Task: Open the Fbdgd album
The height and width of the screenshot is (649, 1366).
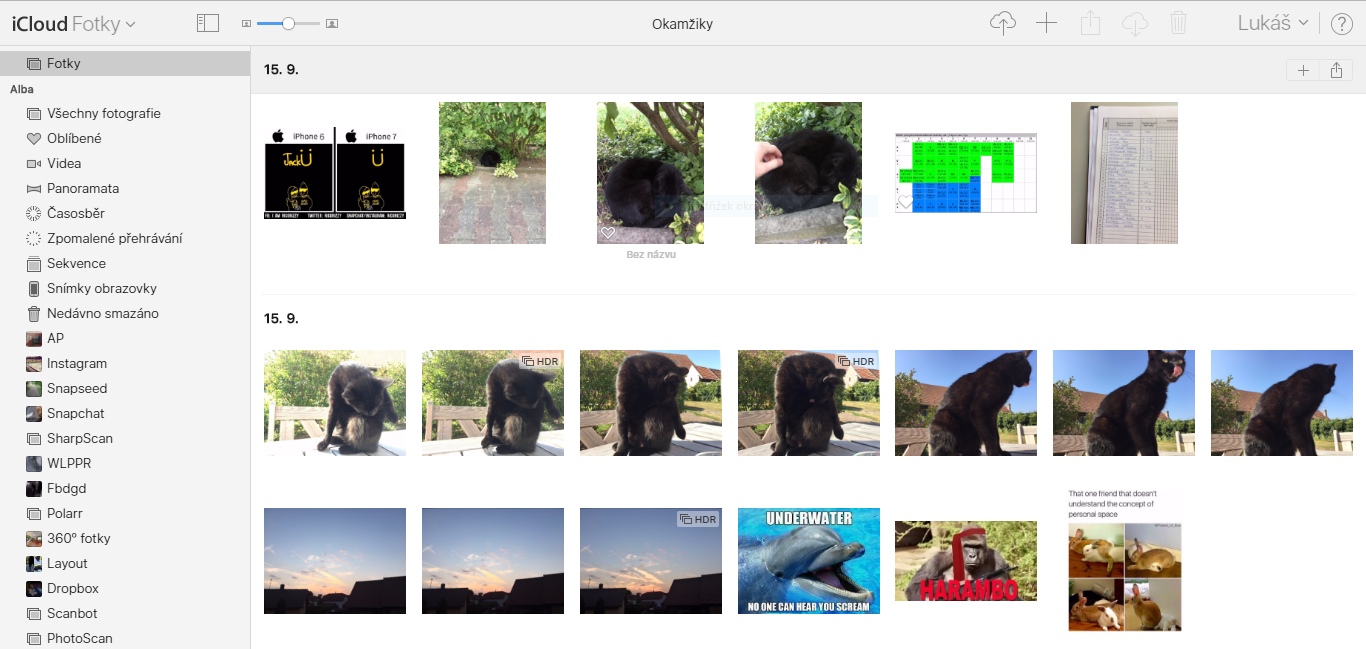Action: pos(125,488)
